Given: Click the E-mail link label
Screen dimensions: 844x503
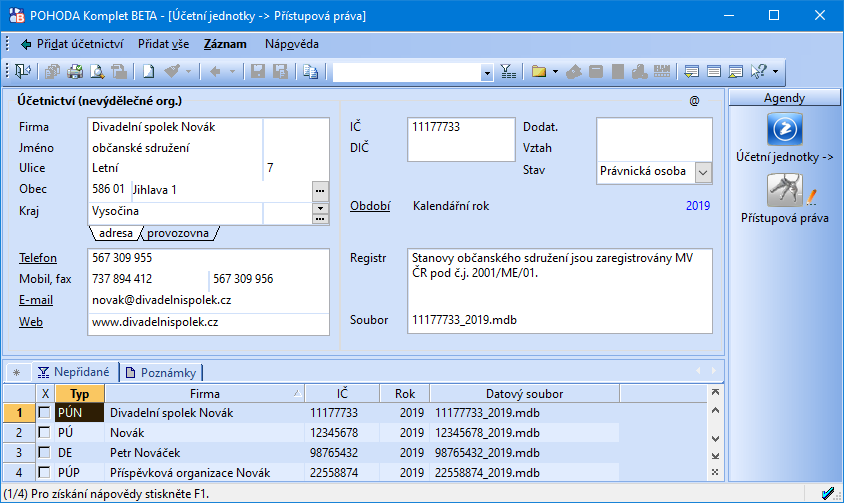Looking at the screenshot, I should 36,300.
